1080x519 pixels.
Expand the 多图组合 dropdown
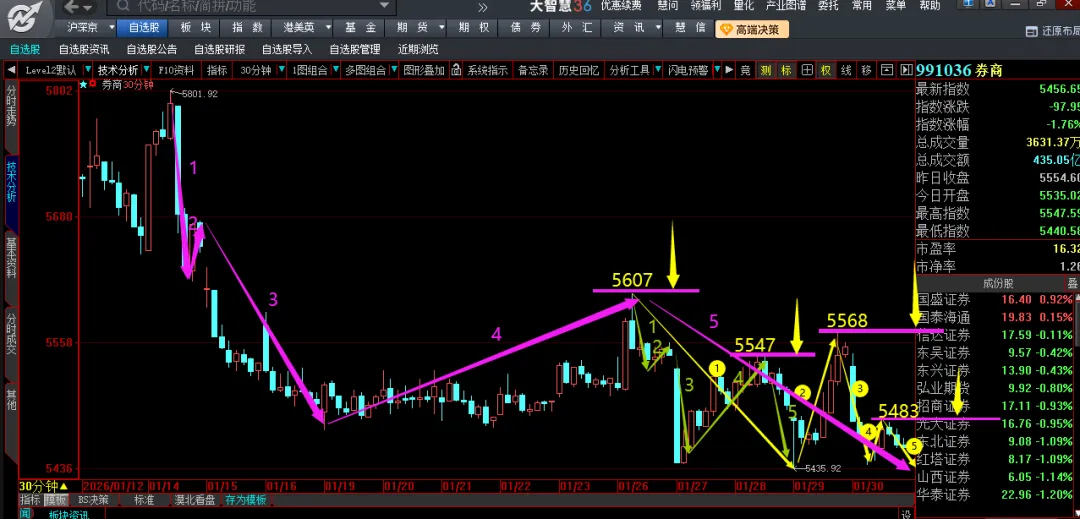coord(394,70)
